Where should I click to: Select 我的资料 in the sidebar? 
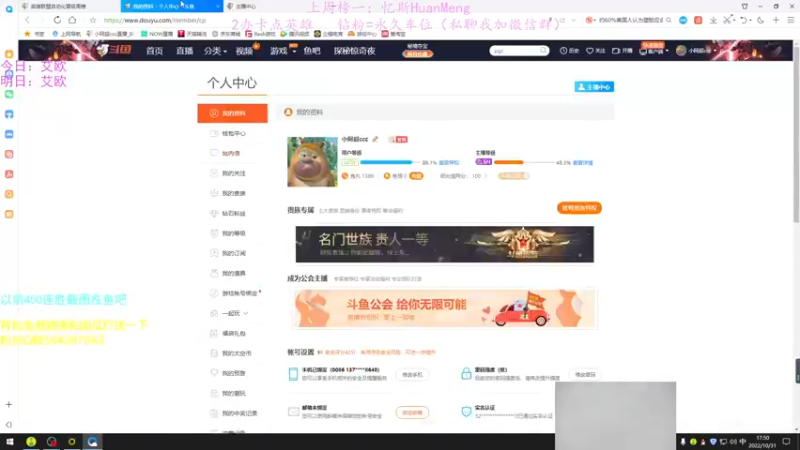[232, 113]
